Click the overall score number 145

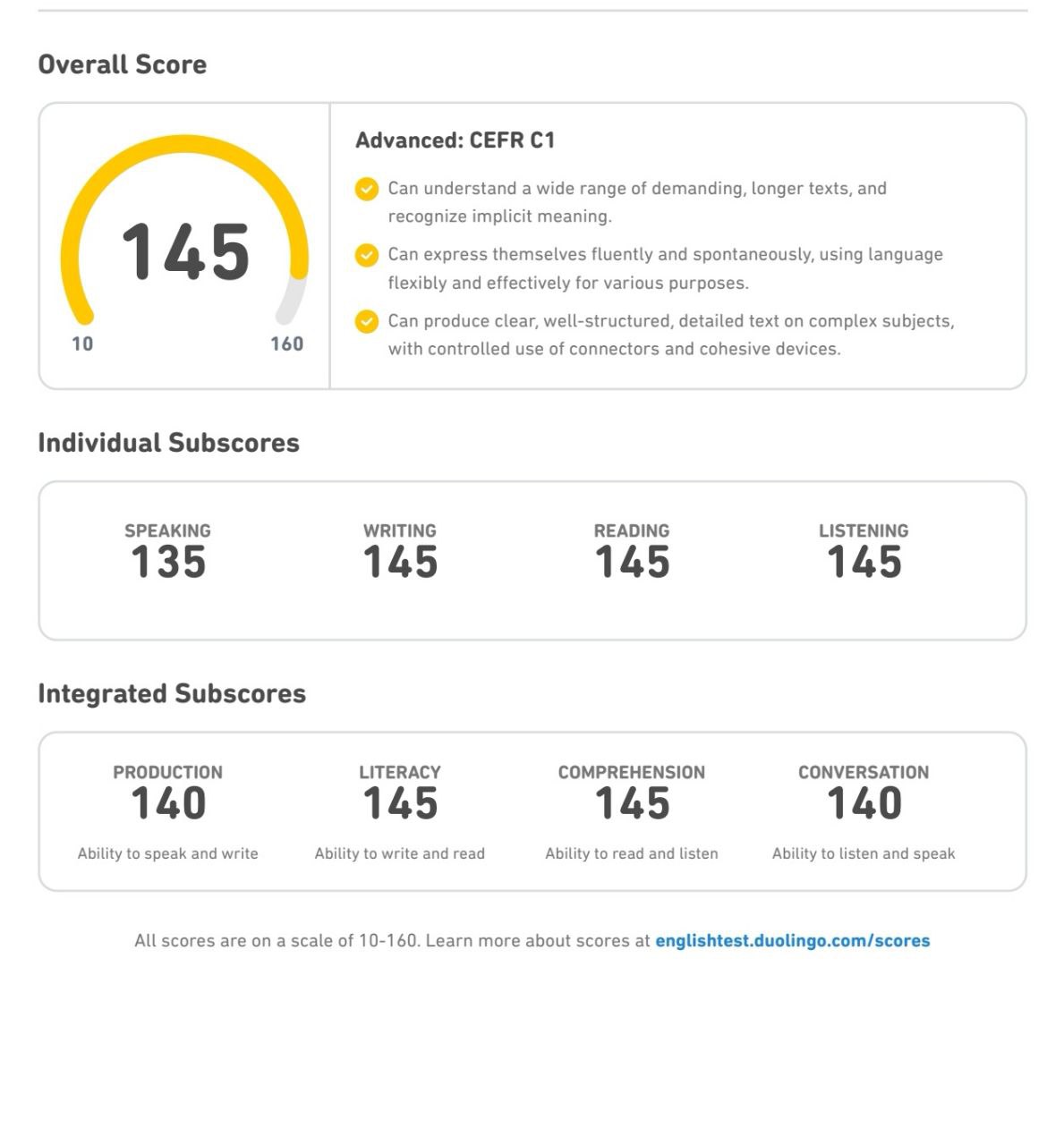click(x=186, y=252)
